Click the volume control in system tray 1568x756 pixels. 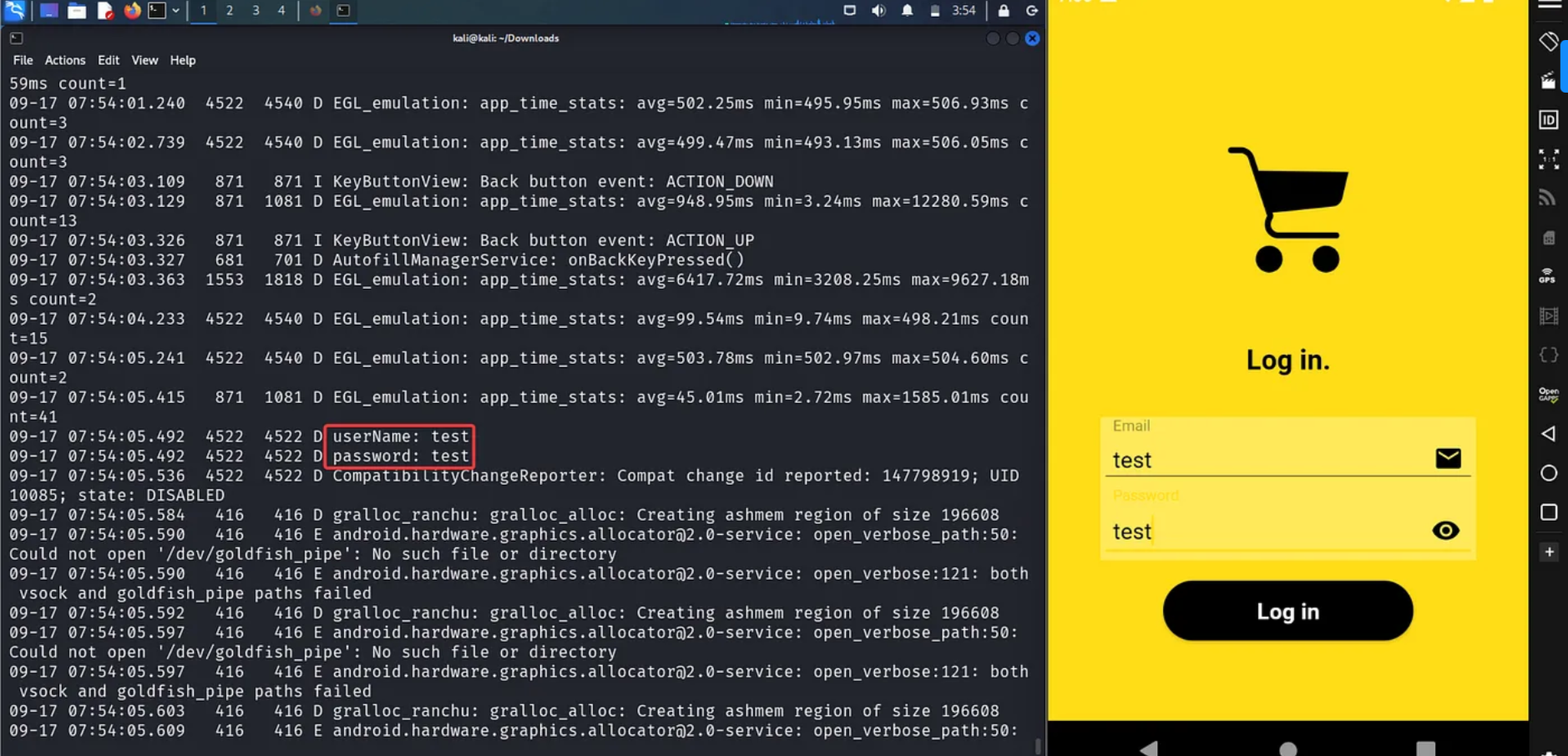coord(879,11)
